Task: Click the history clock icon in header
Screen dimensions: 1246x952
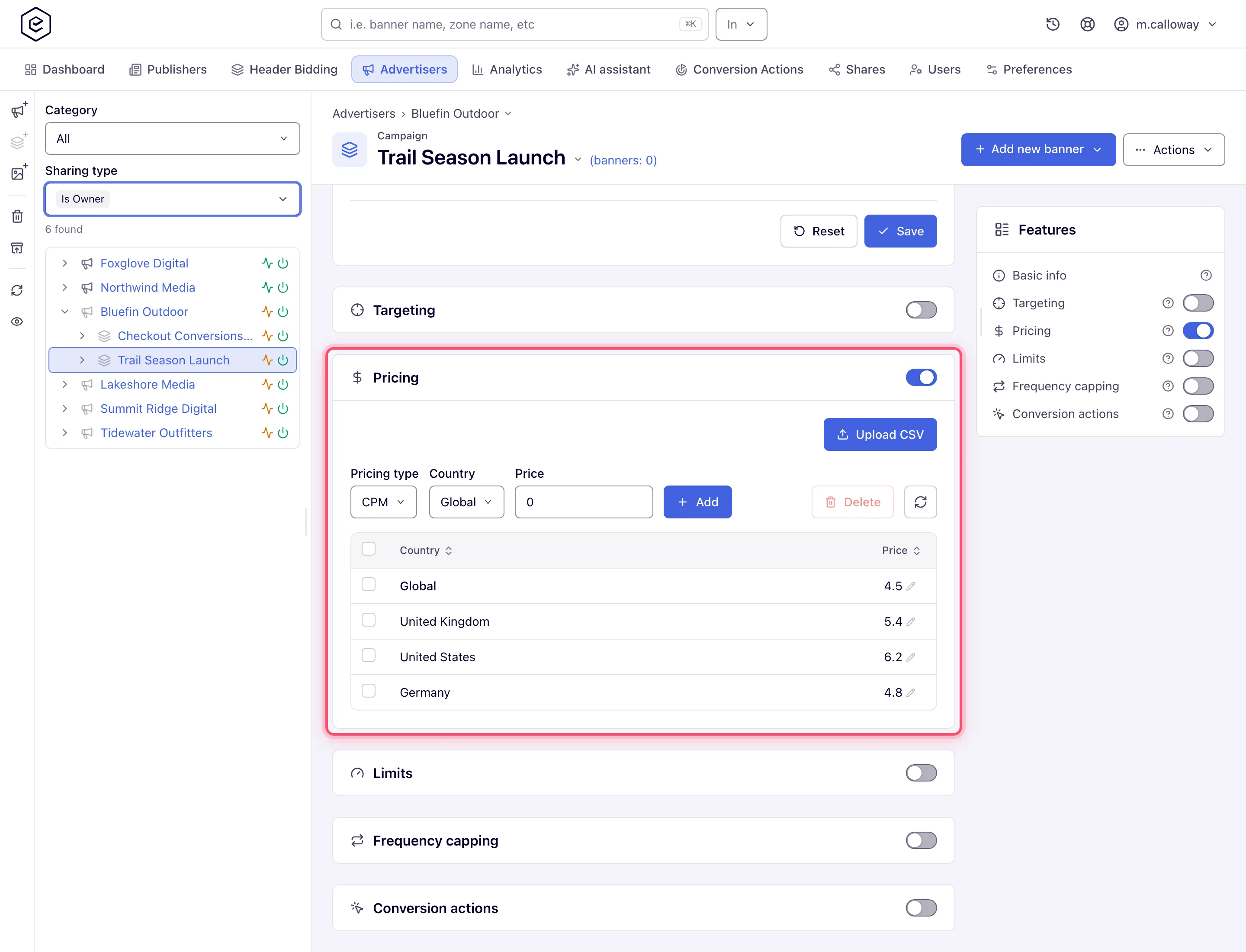Action: pos(1052,24)
